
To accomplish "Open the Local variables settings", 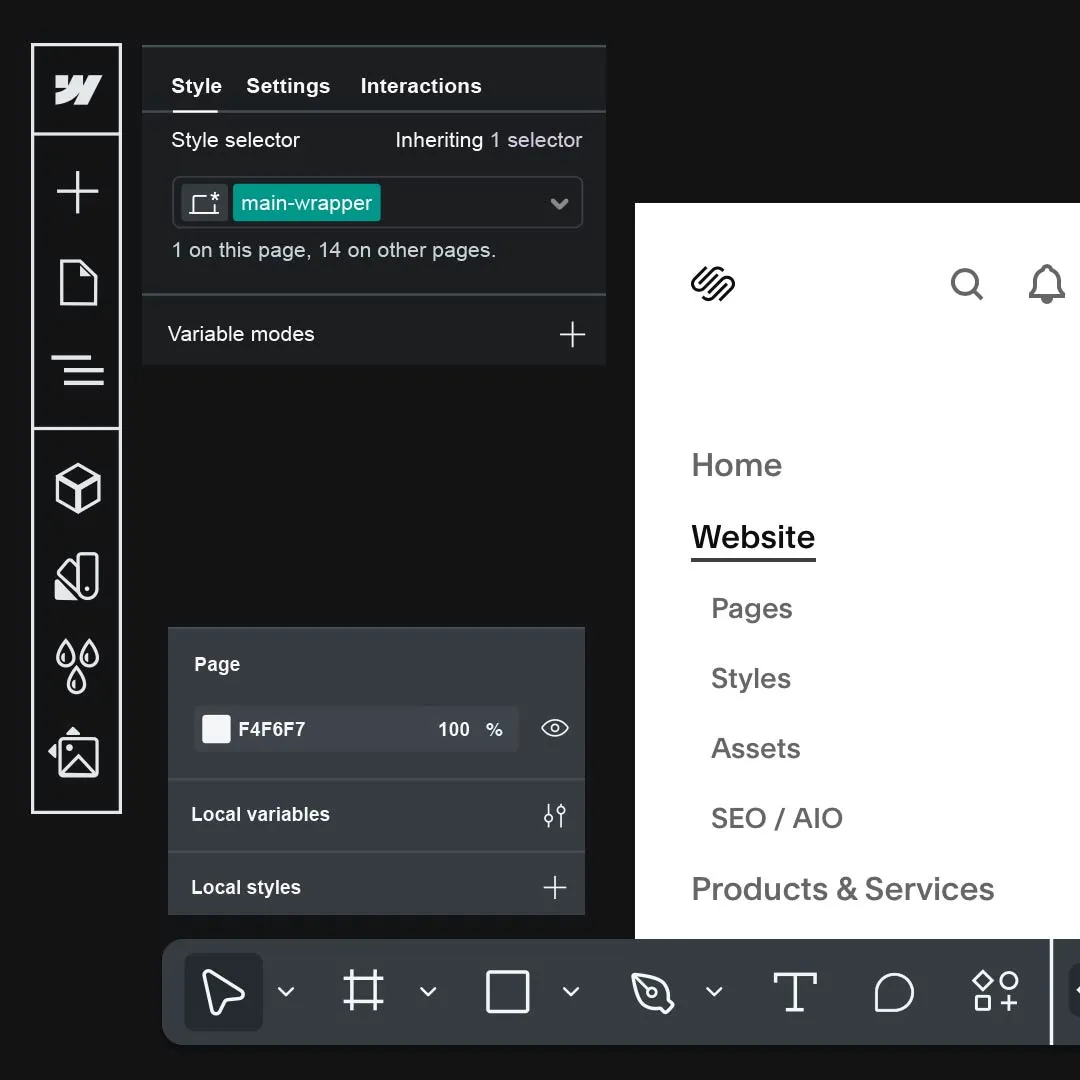I will click(x=554, y=815).
